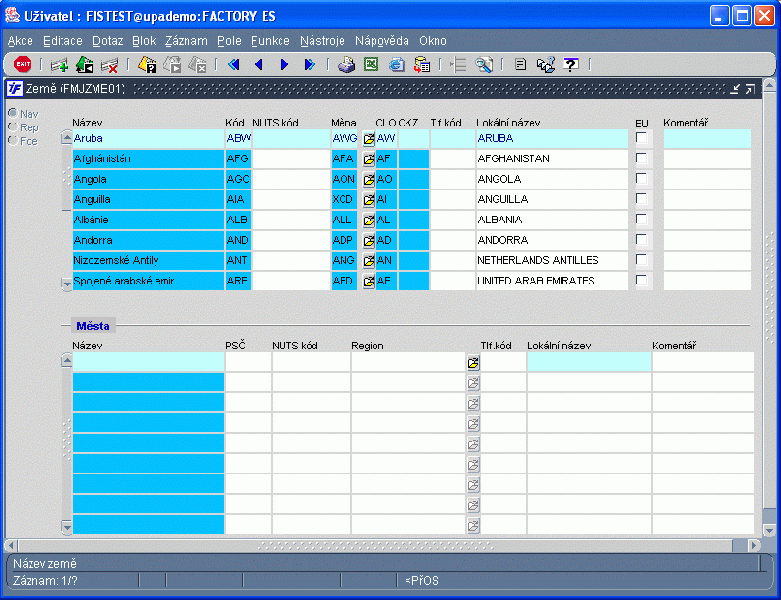The height and width of the screenshot is (600, 781).
Task: Click the horizontal scrollbar at bottom
Action: (x=390, y=545)
